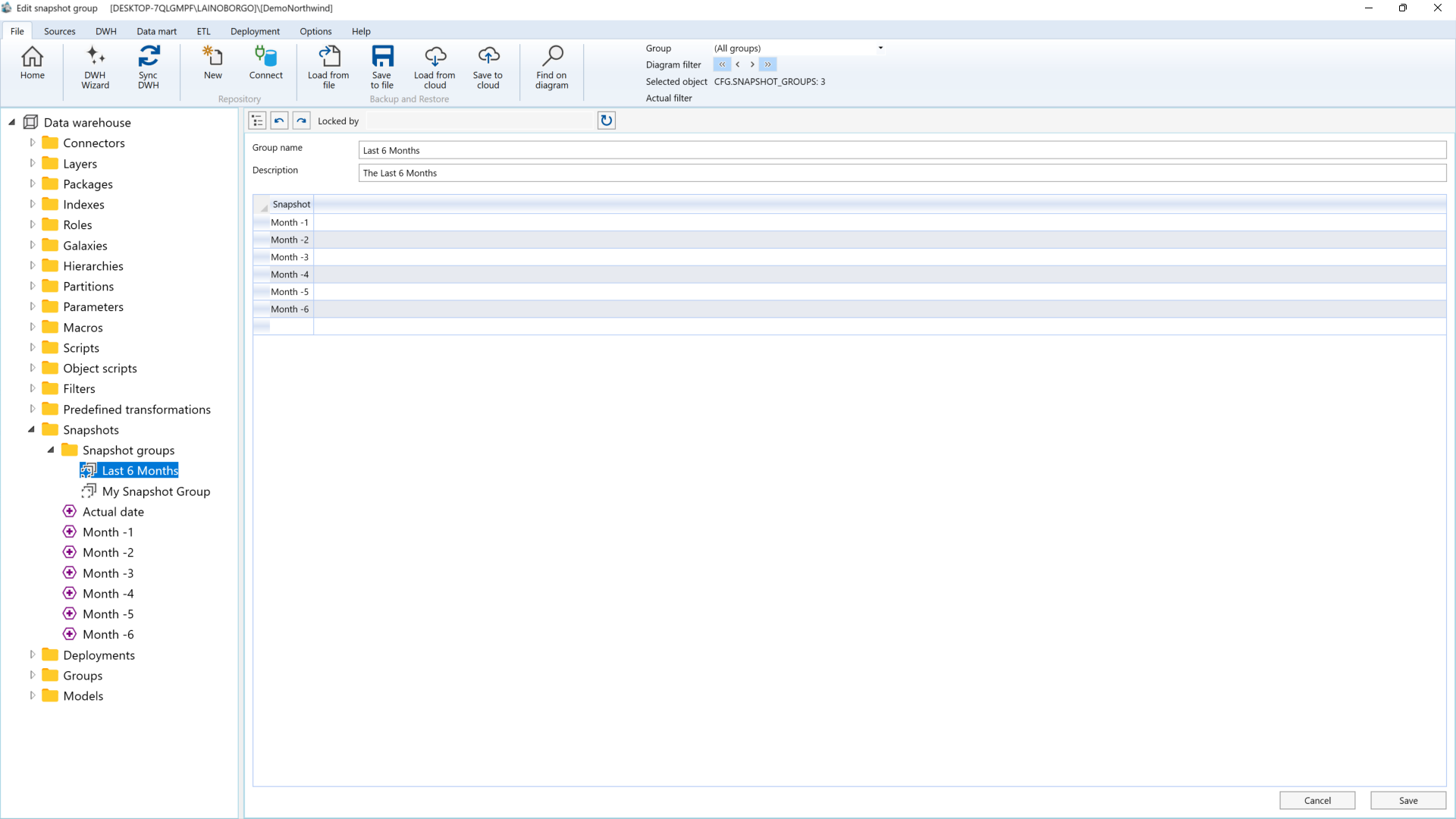This screenshot has height=819, width=1456.
Task: Open the DWH menu tab
Action: coord(105,31)
